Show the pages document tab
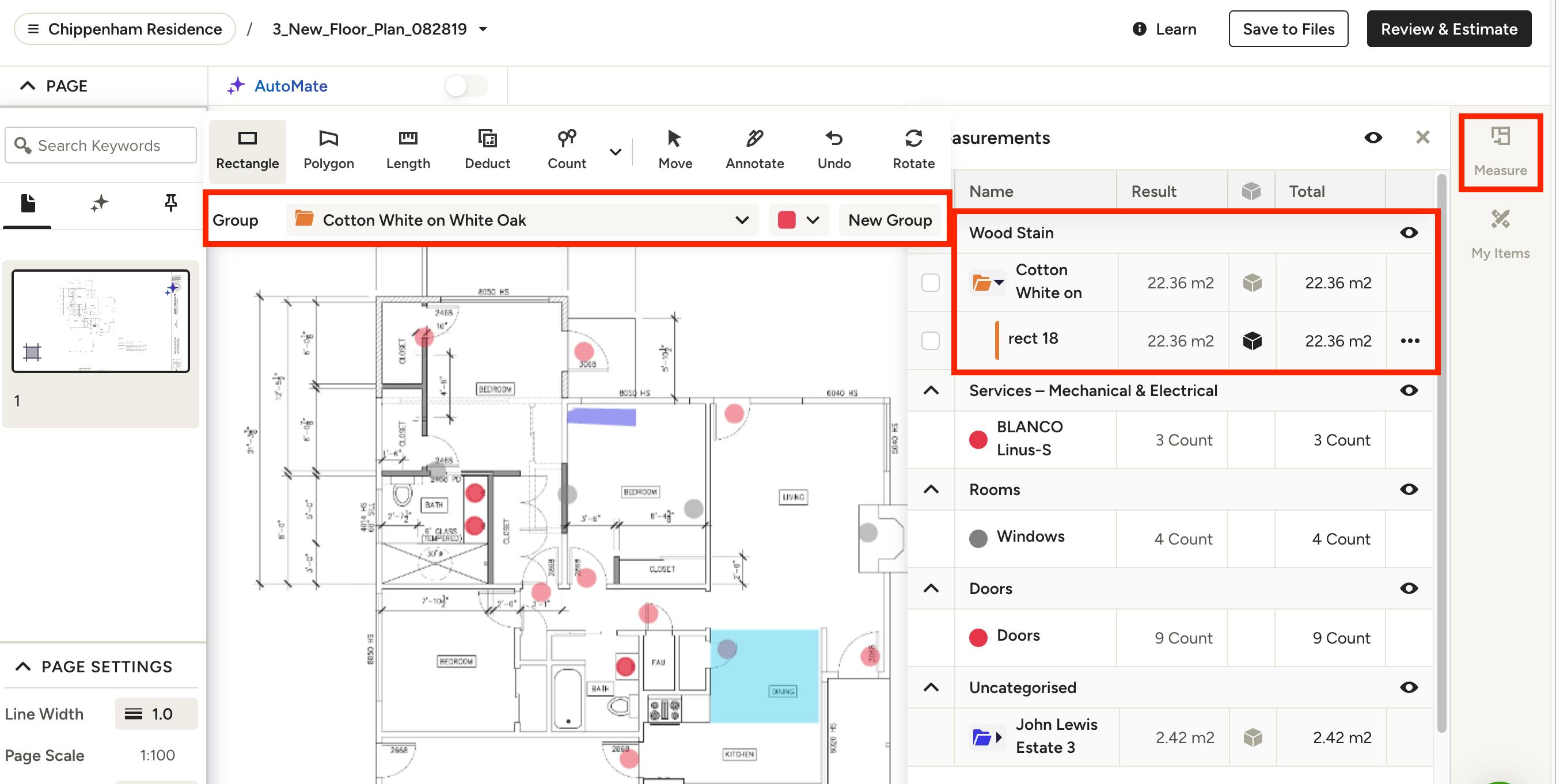The image size is (1556, 784). [x=28, y=204]
